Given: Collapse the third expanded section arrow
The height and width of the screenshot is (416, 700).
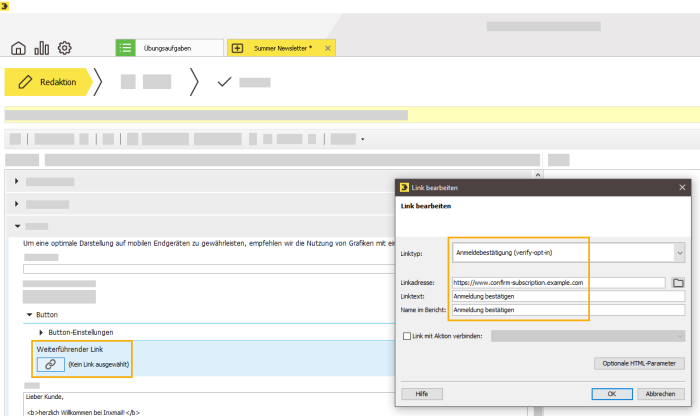Looking at the screenshot, I should click(17, 226).
